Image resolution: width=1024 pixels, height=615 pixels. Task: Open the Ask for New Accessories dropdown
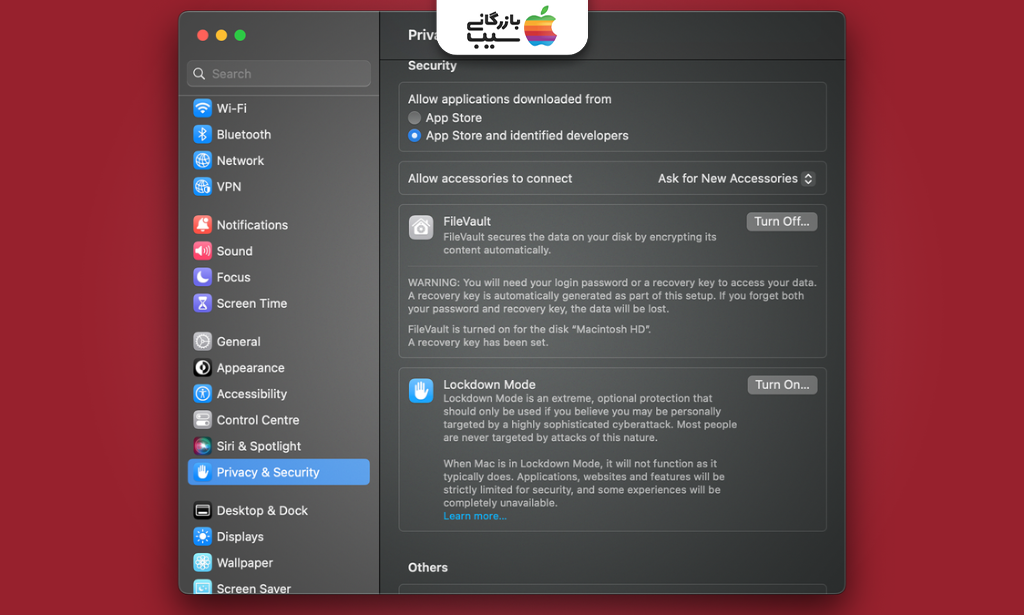[x=736, y=178]
